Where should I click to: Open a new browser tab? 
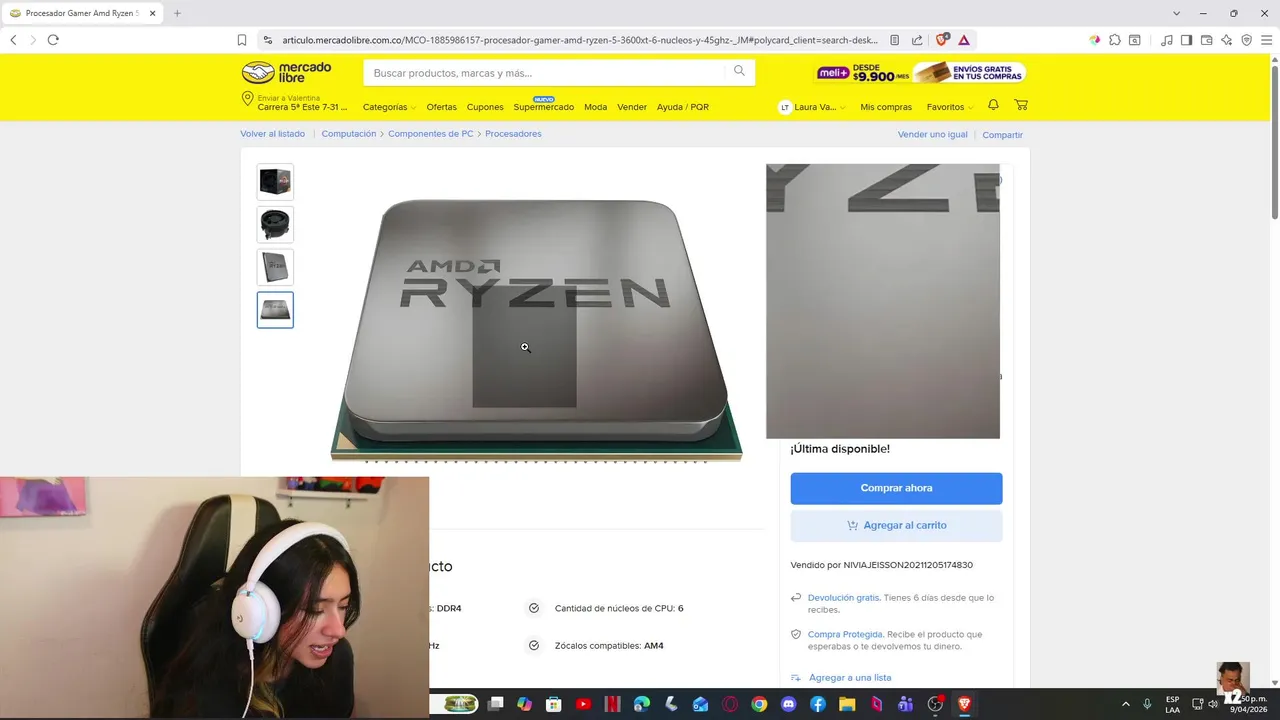coord(177,13)
